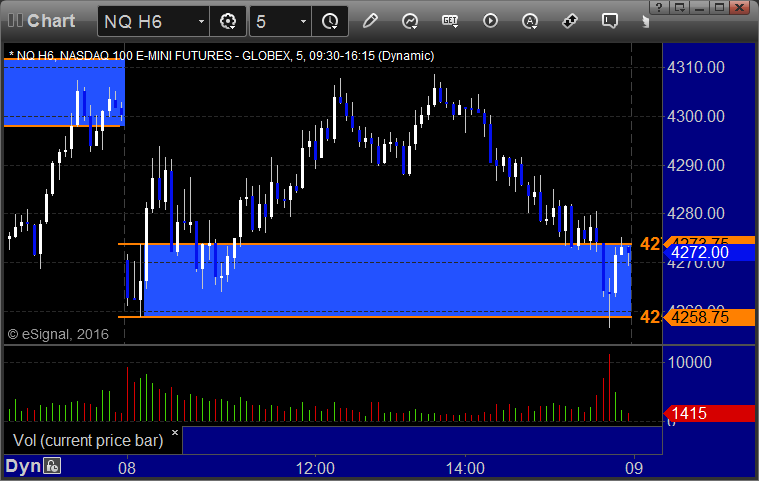This screenshot has width=759, height=481.
Task: Open the window options dropdown icon
Action: (680, 7)
